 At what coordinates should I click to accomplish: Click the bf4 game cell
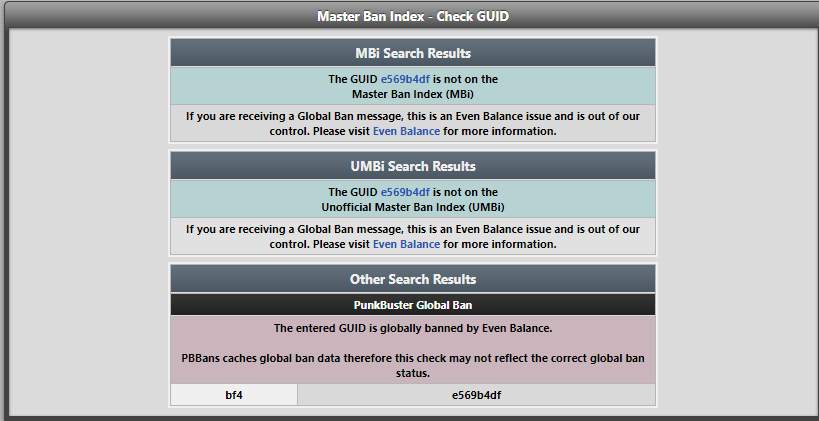tap(234, 395)
